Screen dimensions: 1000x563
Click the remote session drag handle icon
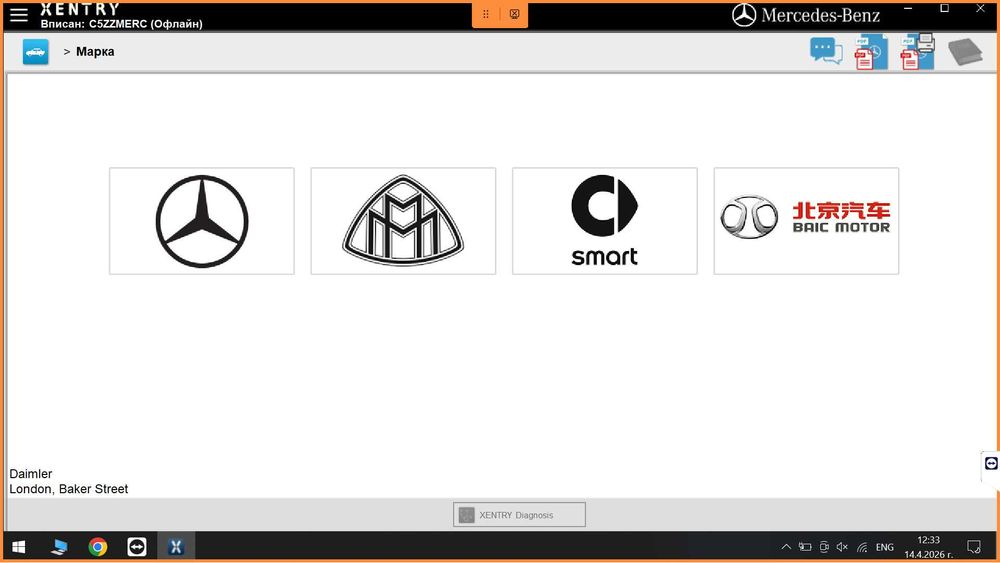point(486,14)
